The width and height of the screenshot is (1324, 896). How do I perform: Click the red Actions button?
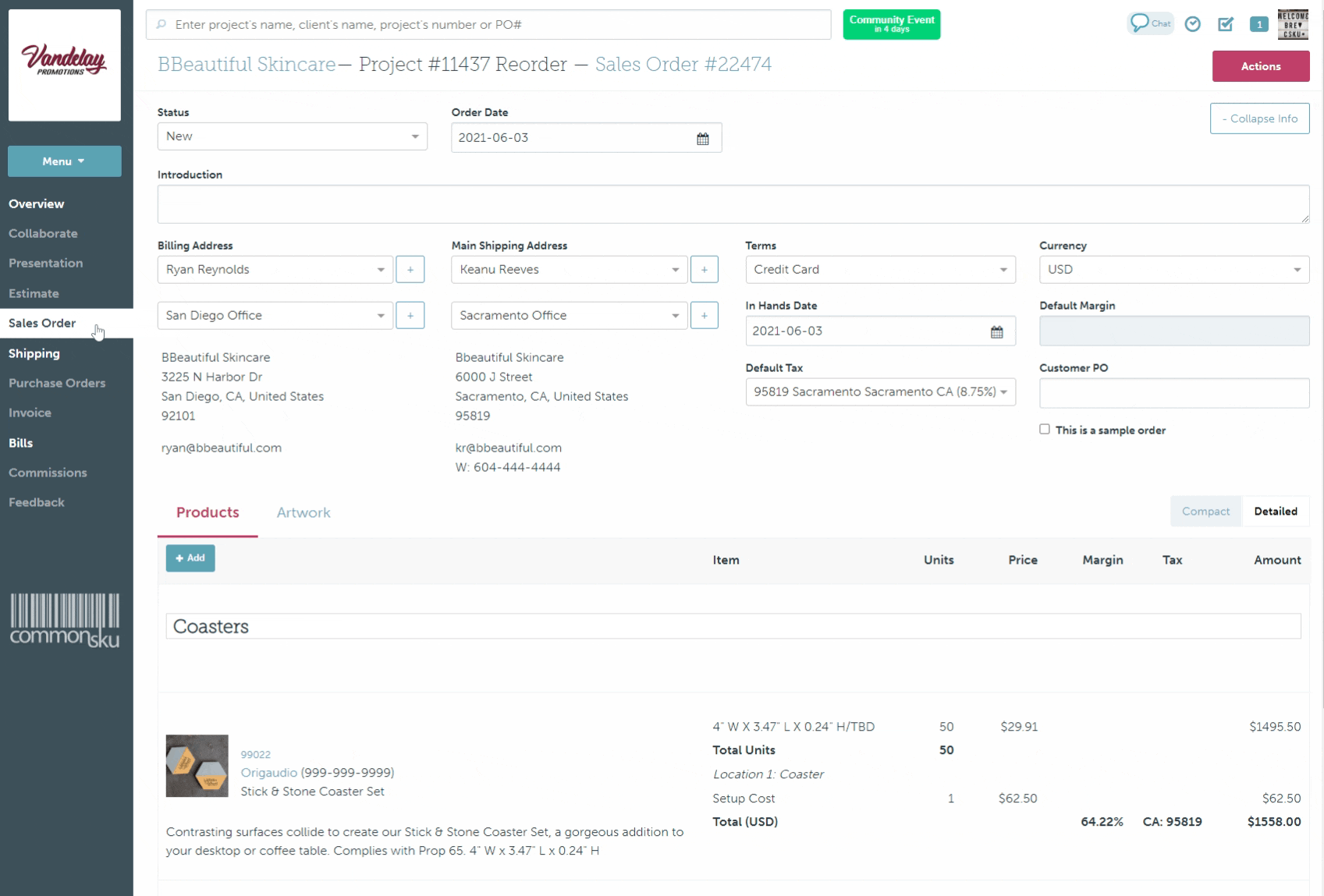1260,66
